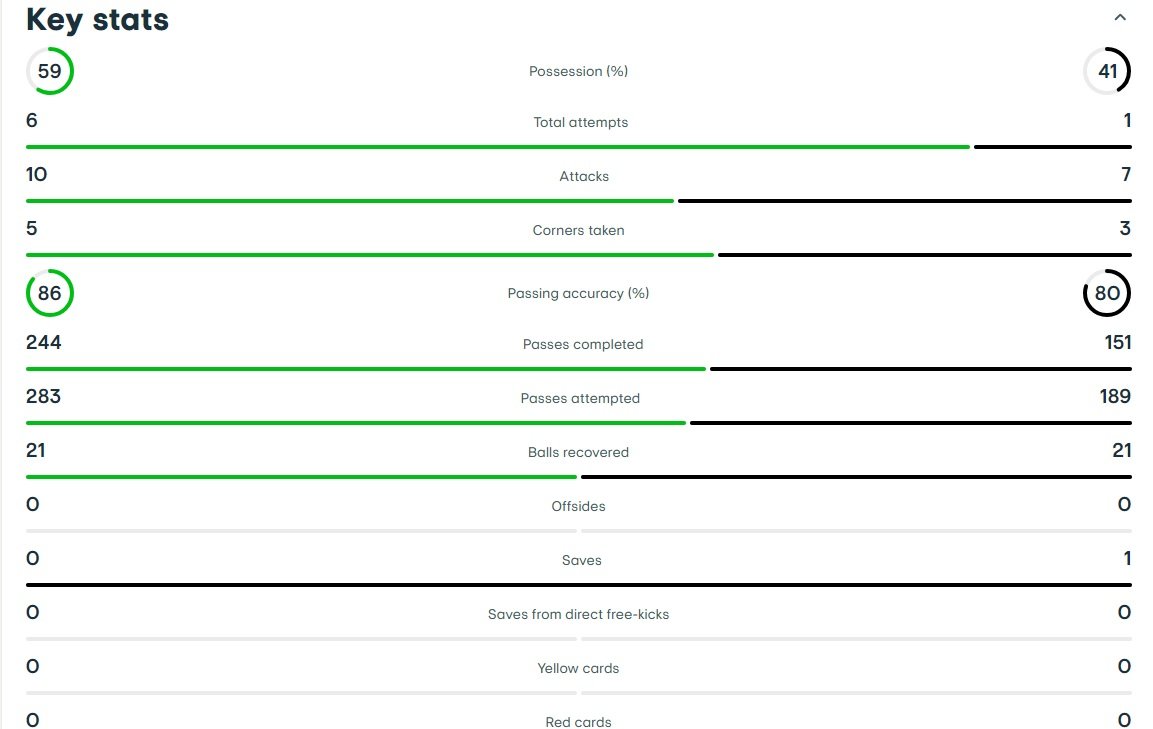Click the 86 passing accuracy circle
Image resolution: width=1153 pixels, height=729 pixels.
point(50,293)
